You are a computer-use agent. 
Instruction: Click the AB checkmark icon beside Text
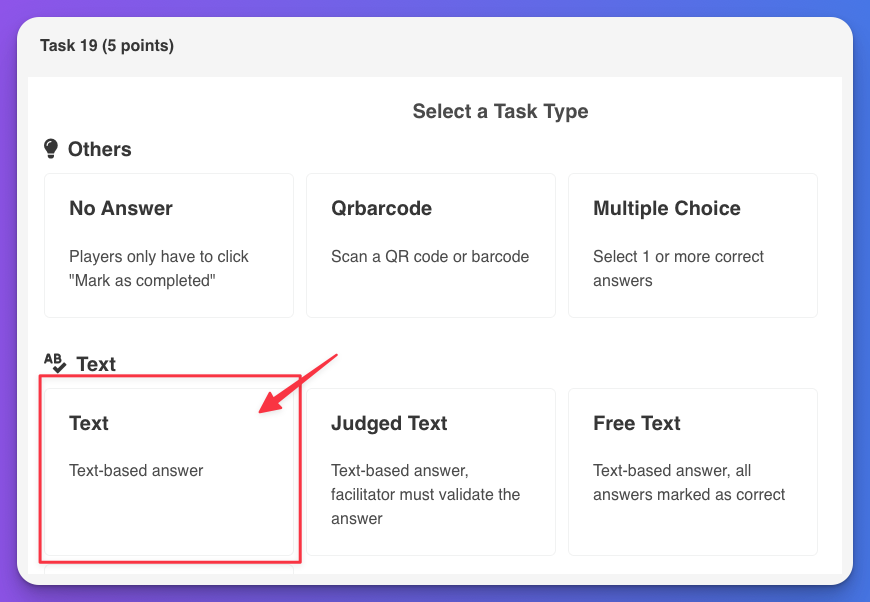[x=52, y=362]
